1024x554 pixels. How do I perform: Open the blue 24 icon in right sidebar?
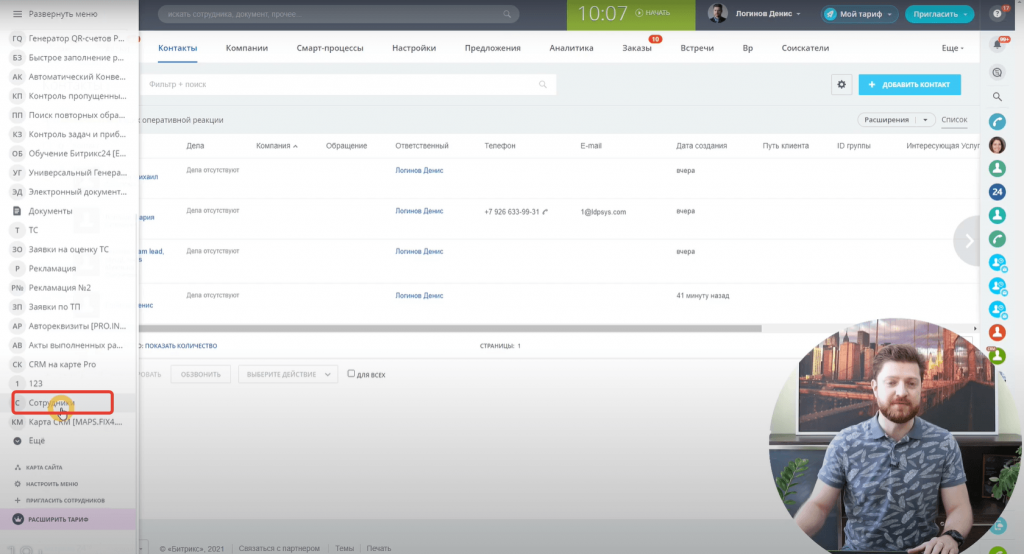pyautogui.click(x=997, y=191)
